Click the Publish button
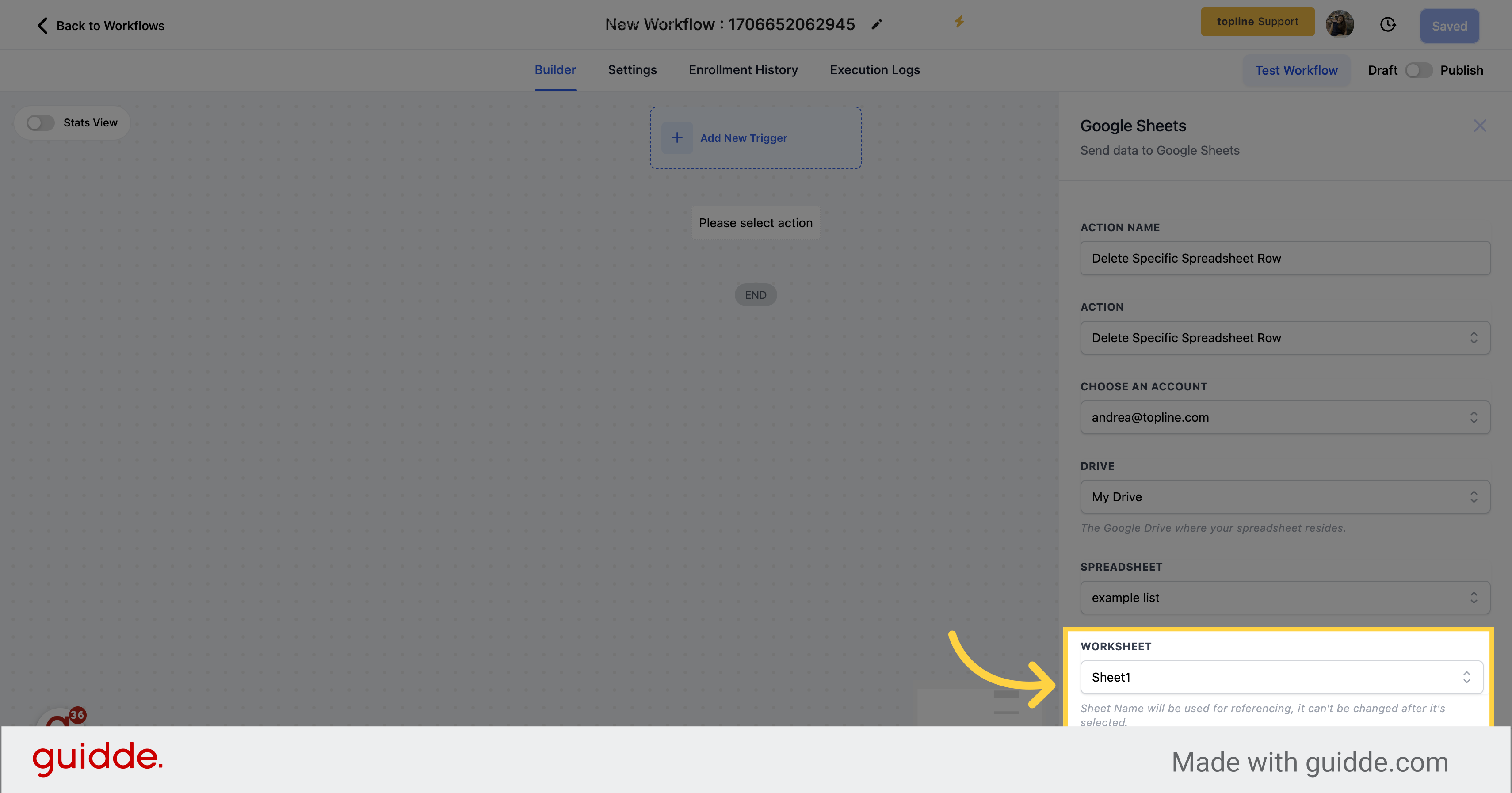 coord(1462,70)
